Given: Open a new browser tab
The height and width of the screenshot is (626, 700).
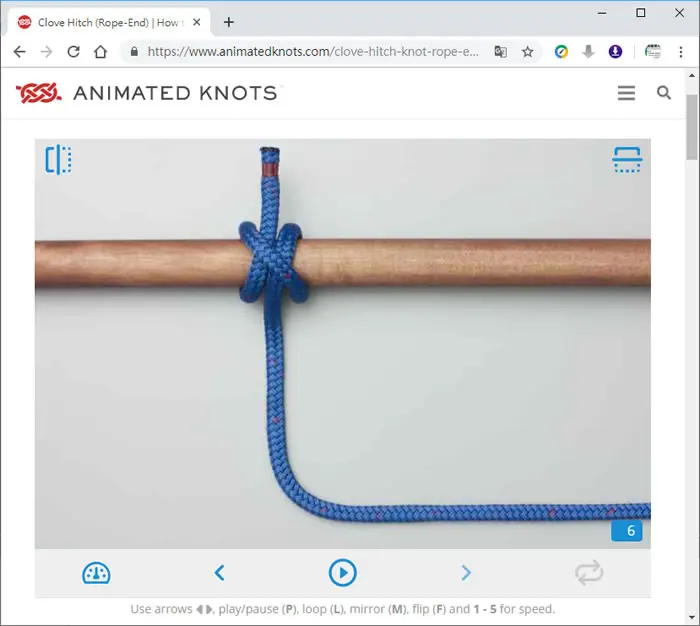Looking at the screenshot, I should pyautogui.click(x=229, y=22).
